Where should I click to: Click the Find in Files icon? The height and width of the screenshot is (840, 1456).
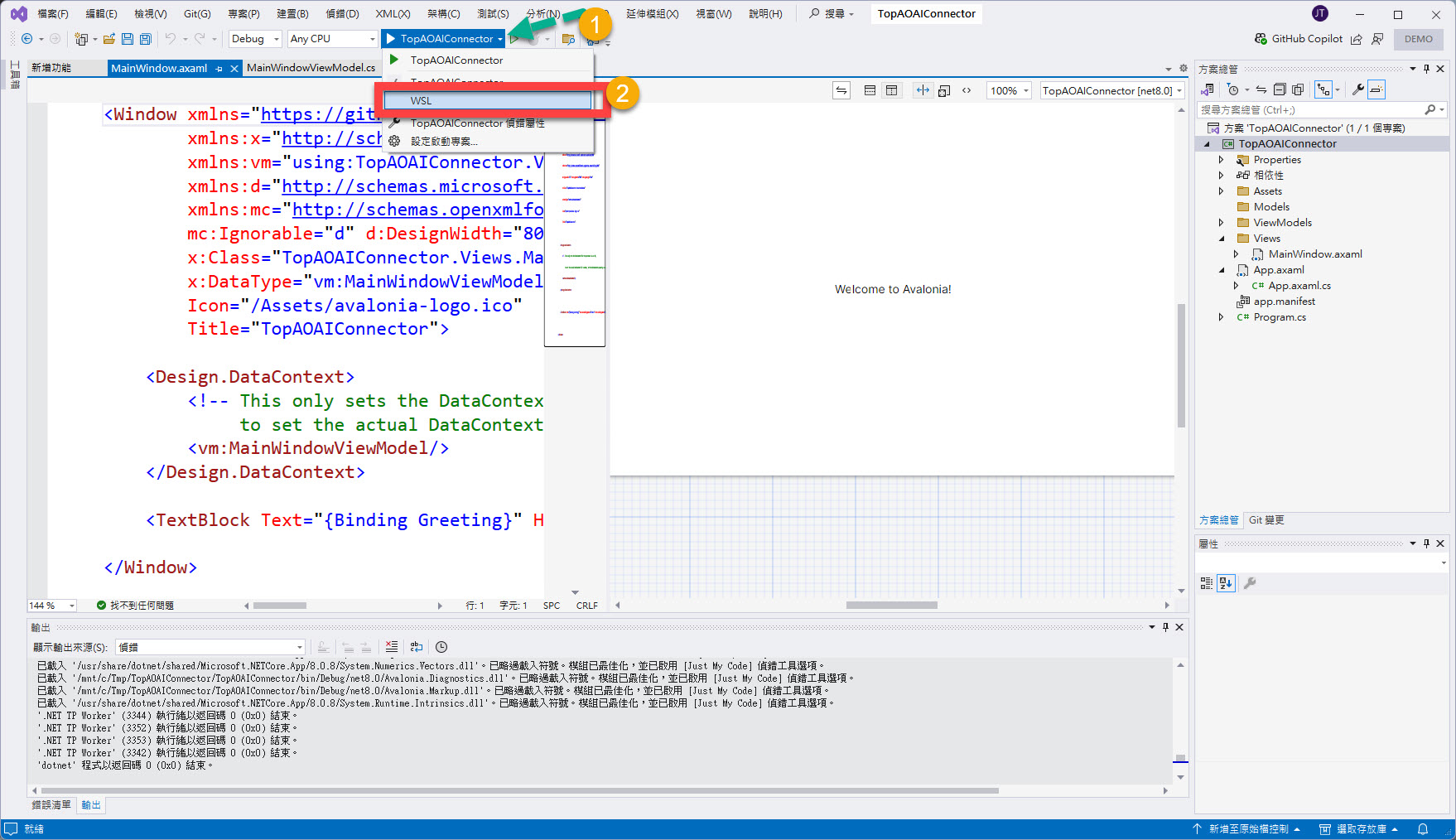[x=568, y=39]
